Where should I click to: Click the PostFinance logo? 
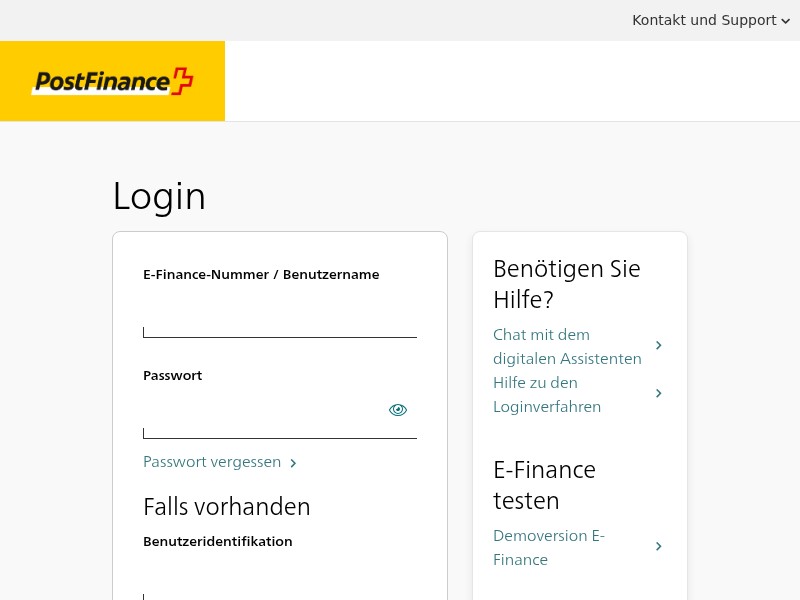112,81
